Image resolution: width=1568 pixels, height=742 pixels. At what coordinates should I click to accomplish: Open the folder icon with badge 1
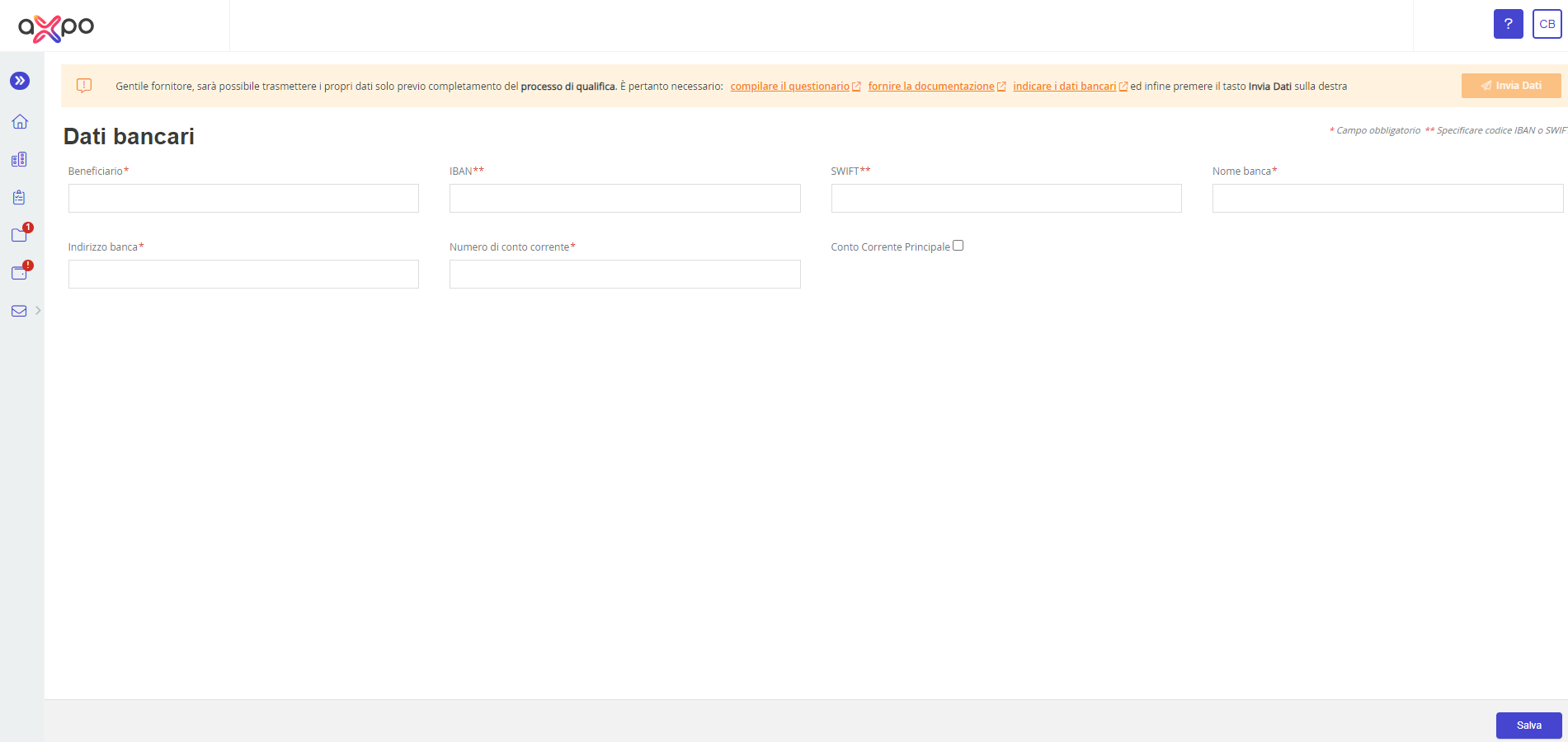tap(19, 235)
